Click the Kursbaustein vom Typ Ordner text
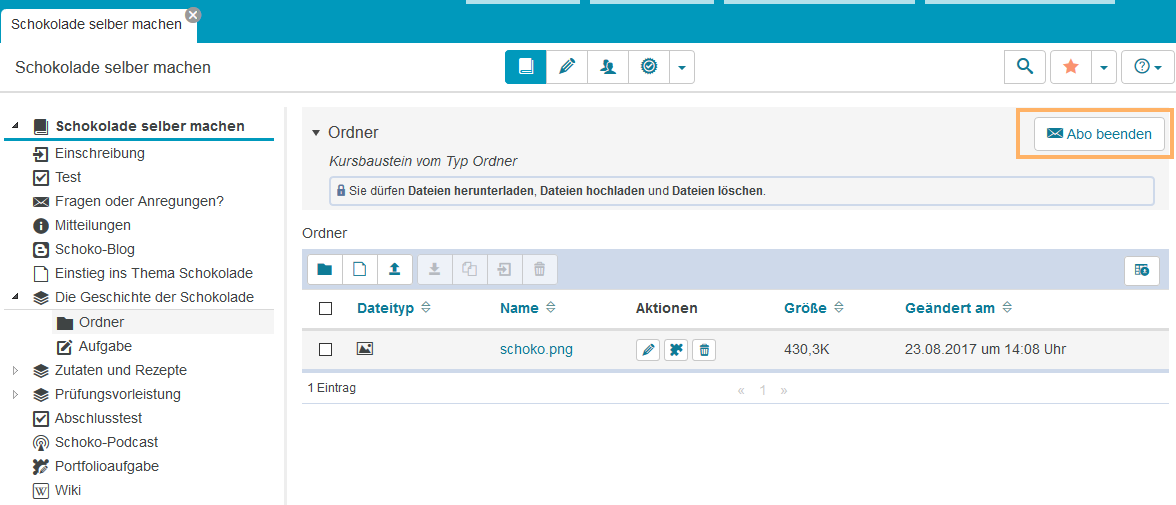1176x505 pixels. 423,161
